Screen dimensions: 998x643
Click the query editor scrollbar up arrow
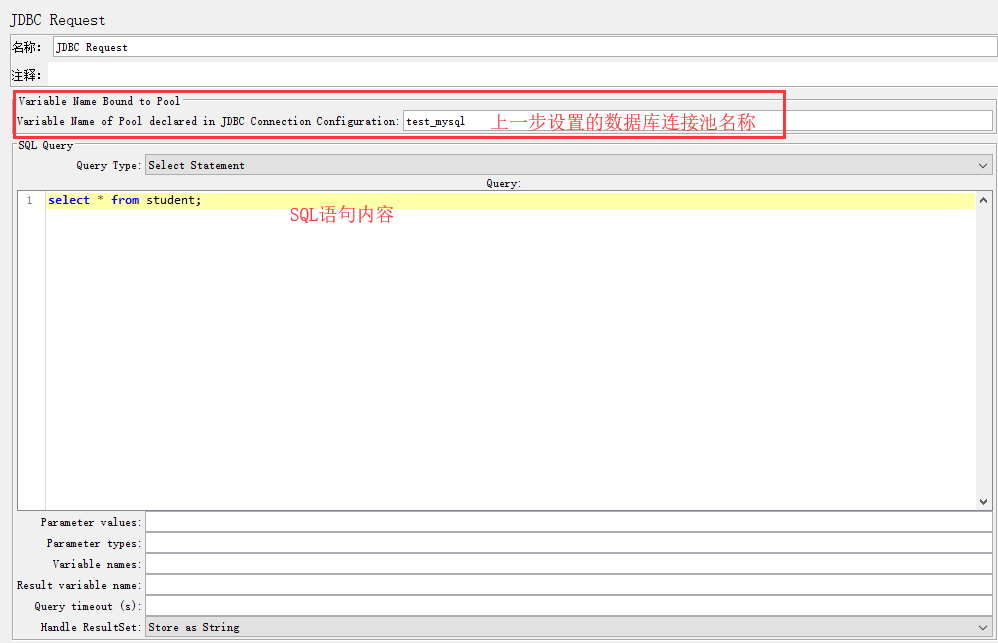(x=983, y=198)
